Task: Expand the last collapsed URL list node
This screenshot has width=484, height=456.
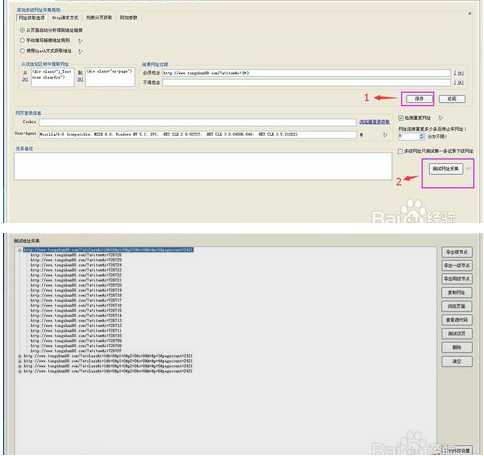Action: click(20, 371)
